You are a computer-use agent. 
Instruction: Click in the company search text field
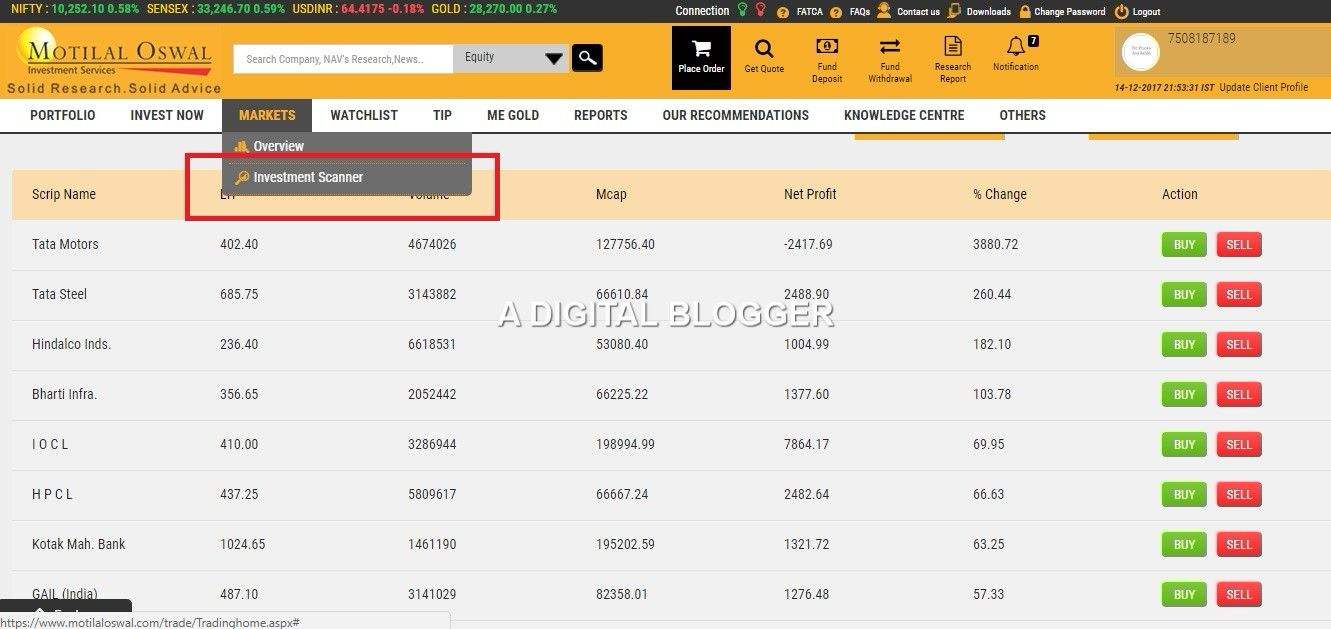[342, 59]
